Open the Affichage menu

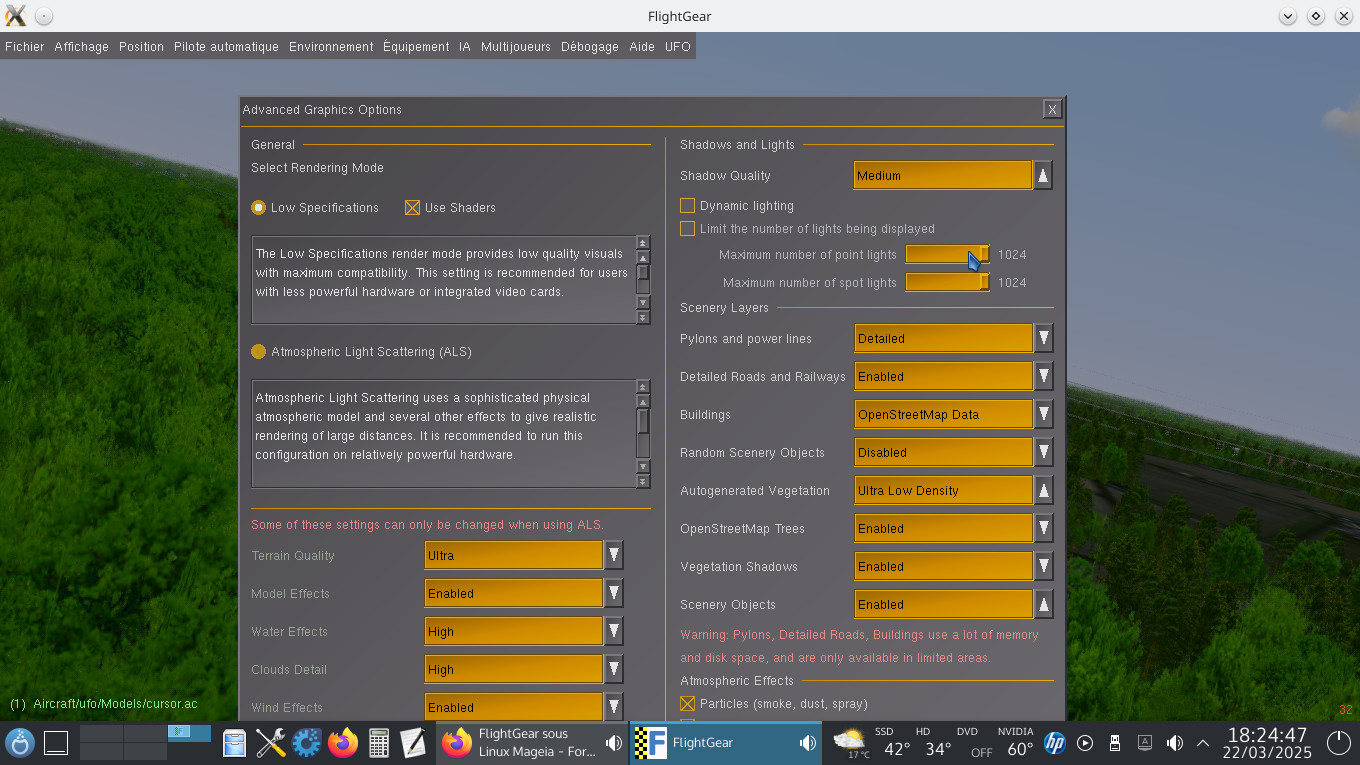[82, 47]
